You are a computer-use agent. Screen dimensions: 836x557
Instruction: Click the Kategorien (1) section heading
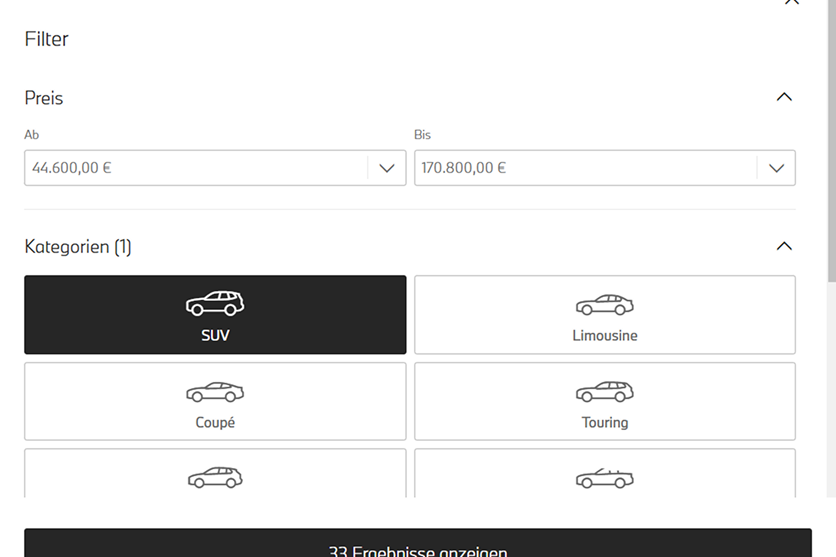[x=78, y=246]
